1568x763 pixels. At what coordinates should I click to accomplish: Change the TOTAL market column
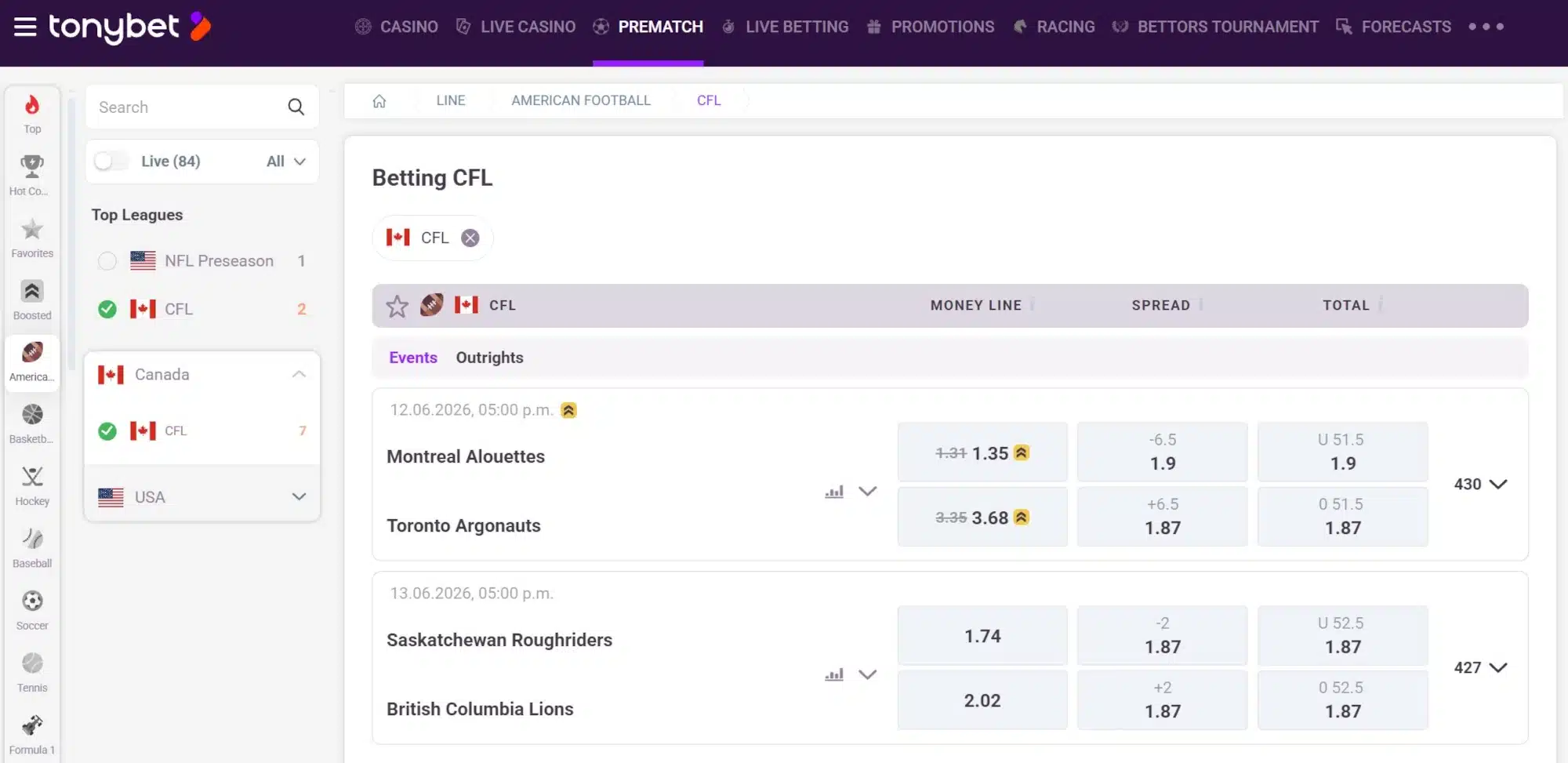point(1352,305)
